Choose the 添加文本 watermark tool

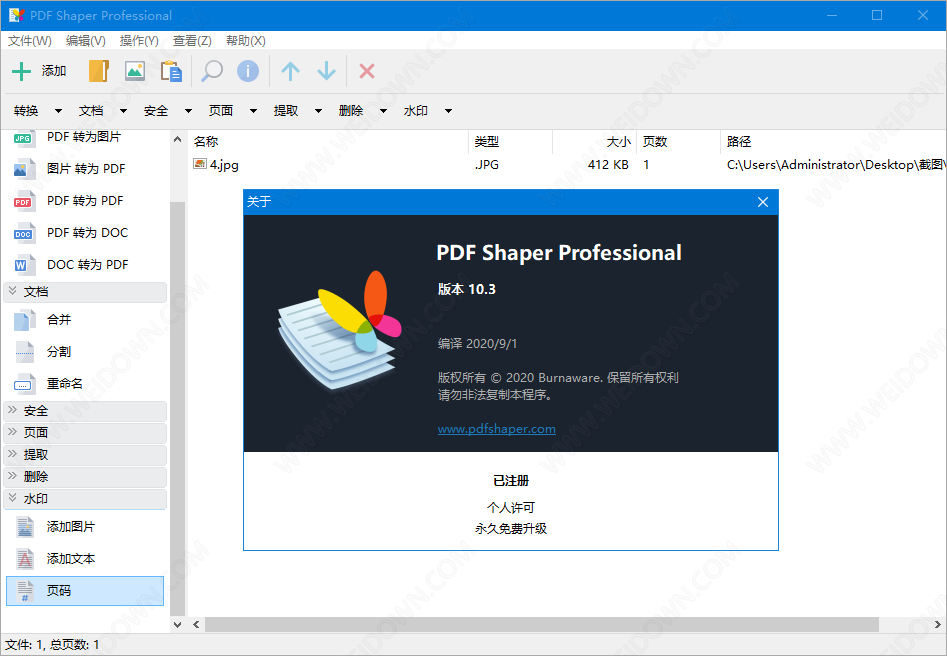(85, 559)
